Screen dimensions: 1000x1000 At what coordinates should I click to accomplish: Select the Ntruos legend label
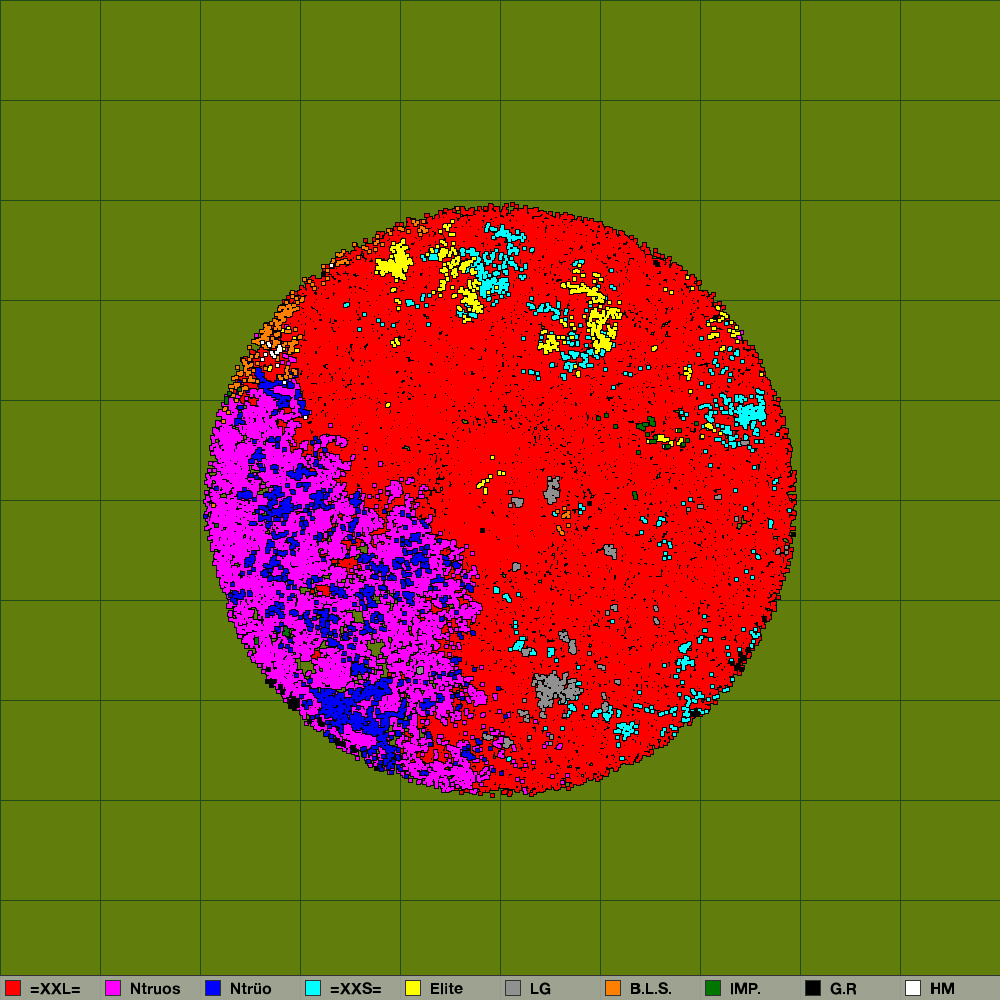click(x=155, y=989)
